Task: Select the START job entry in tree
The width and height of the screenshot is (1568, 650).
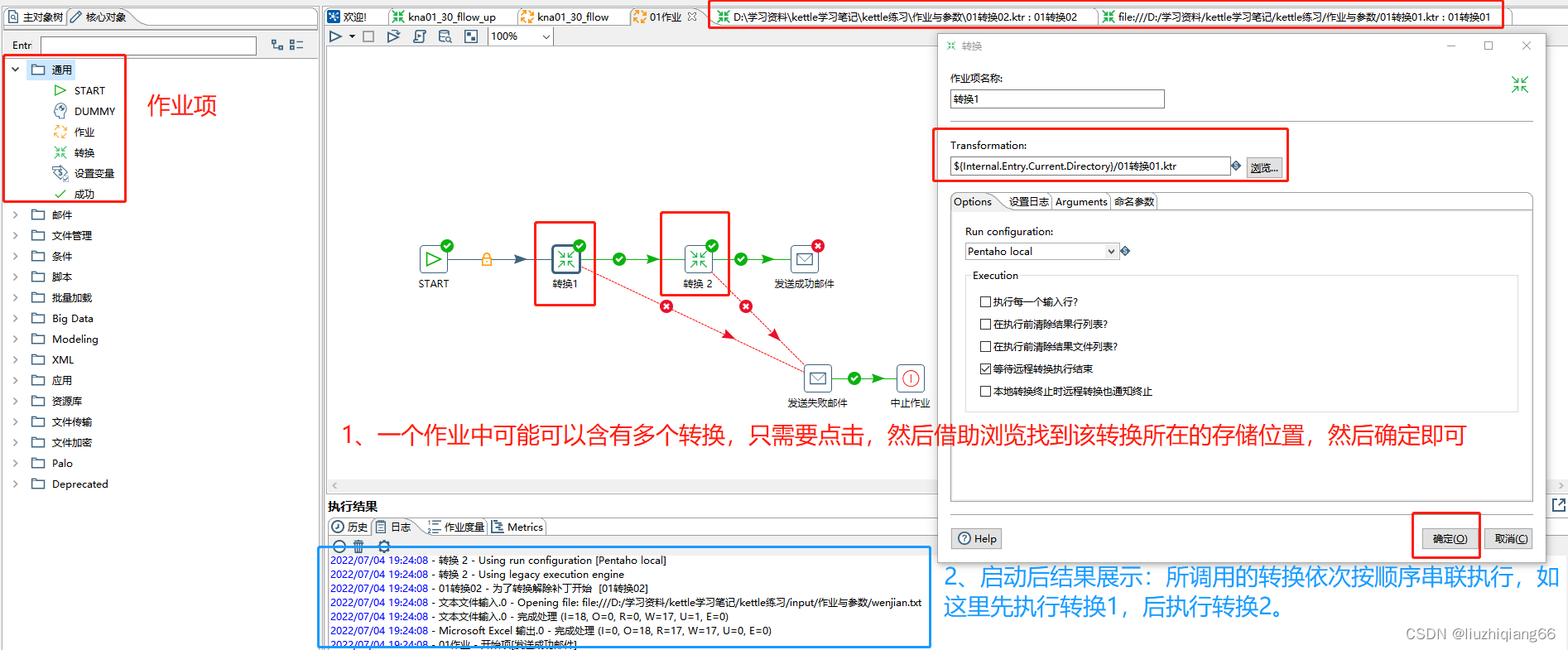Action: pos(89,90)
